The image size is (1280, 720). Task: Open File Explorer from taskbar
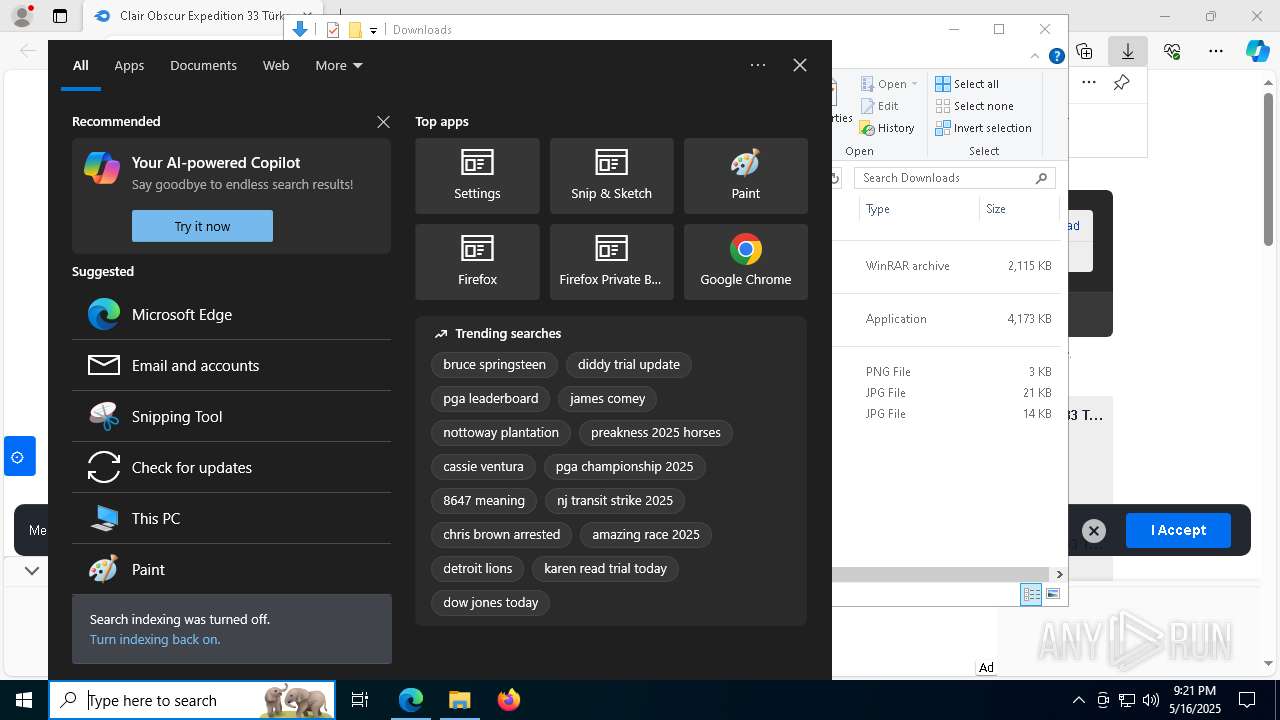tap(459, 700)
